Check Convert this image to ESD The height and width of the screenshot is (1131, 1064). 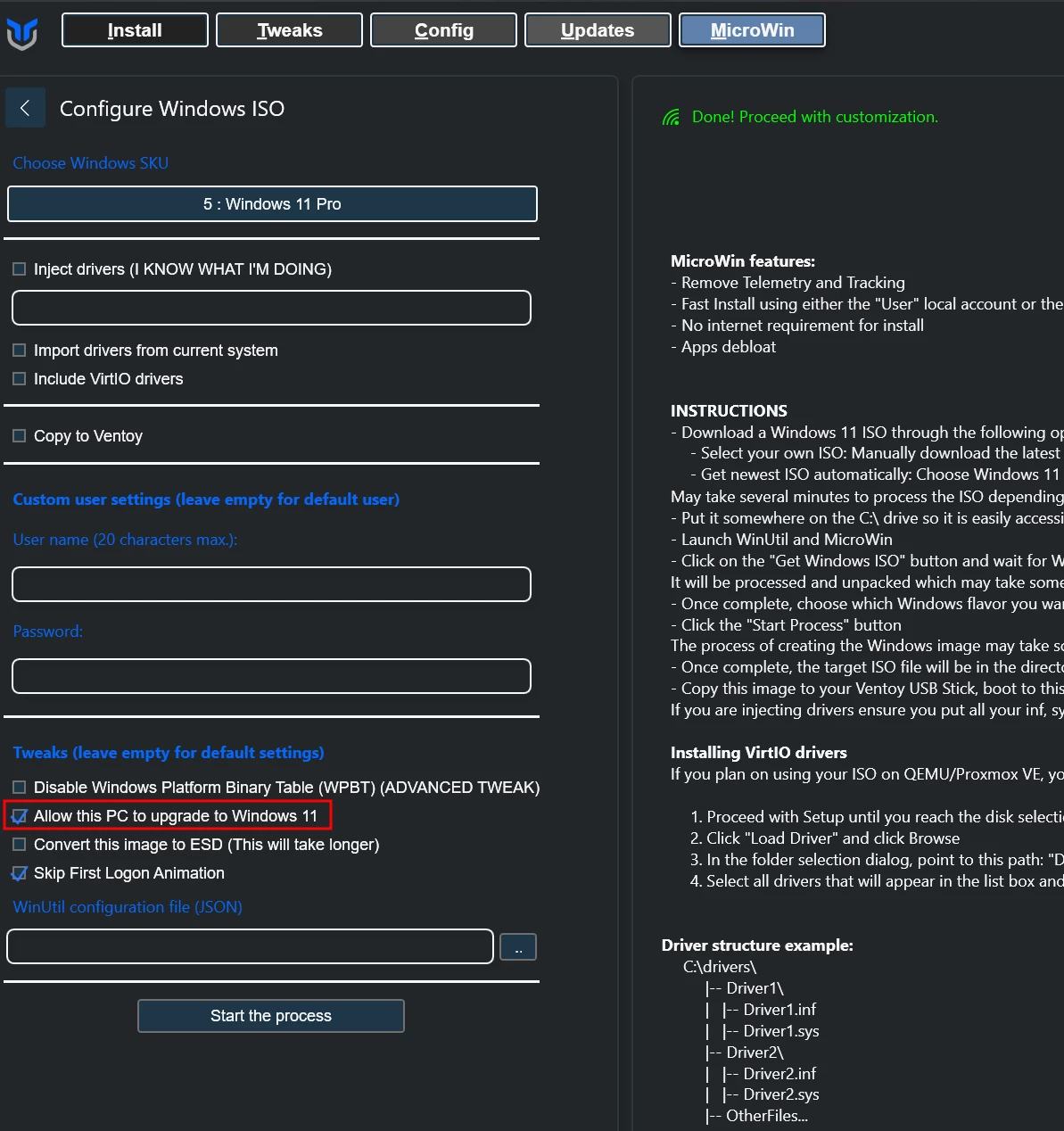click(19, 845)
